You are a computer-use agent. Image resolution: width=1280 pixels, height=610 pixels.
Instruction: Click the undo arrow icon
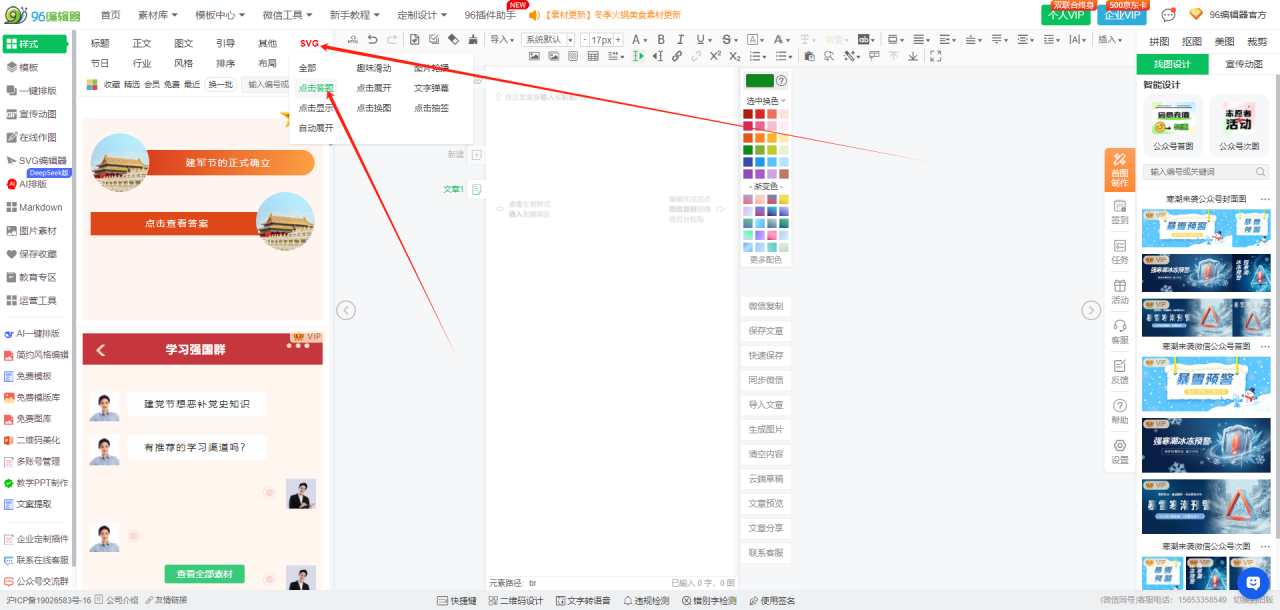(373, 39)
